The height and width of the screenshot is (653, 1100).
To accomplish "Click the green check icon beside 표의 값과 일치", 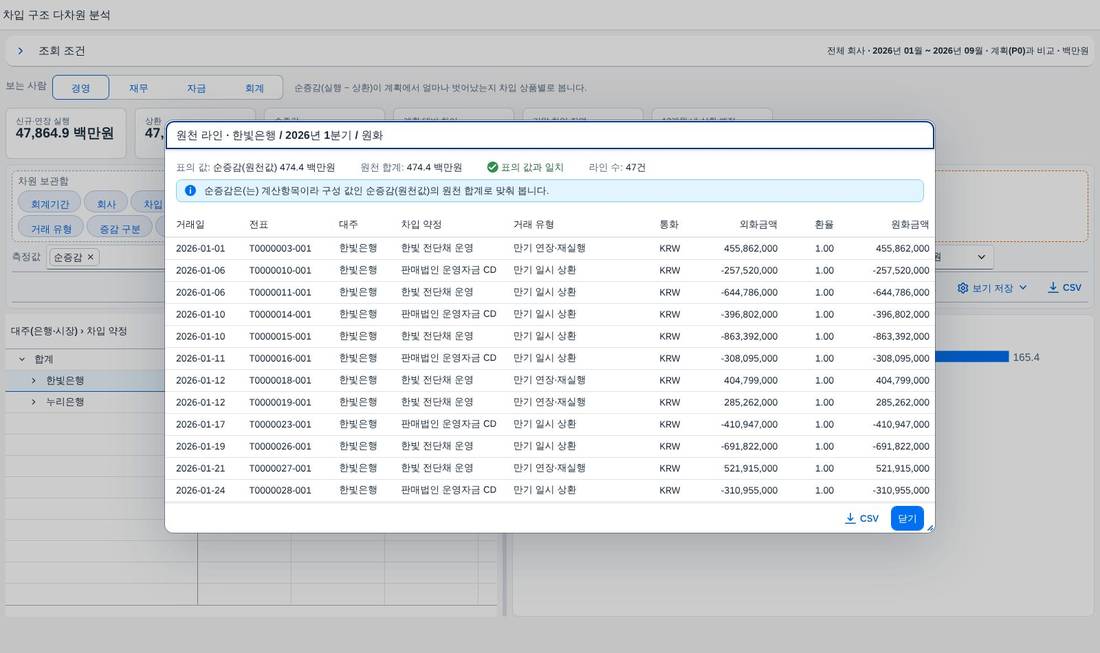I will [x=492, y=167].
